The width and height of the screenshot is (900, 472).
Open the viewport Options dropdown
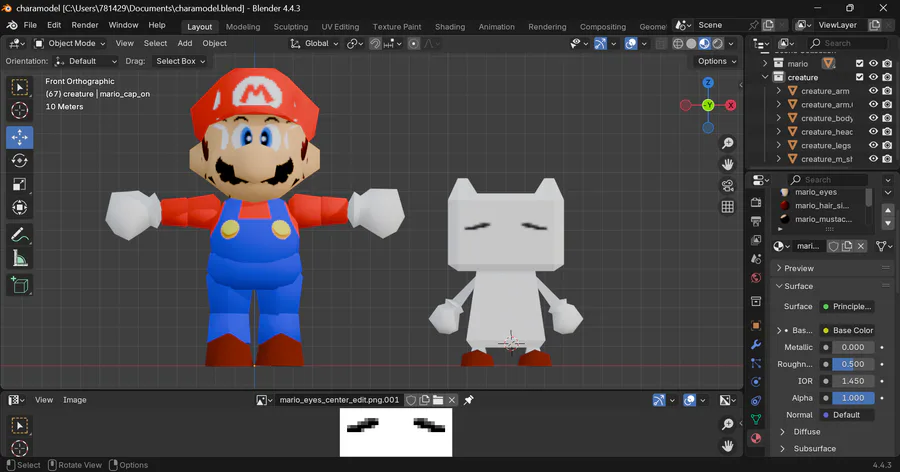[x=716, y=61]
